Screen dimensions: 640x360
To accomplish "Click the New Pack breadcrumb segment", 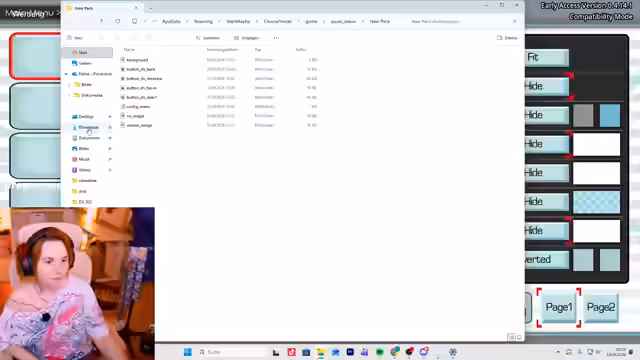I will pyautogui.click(x=380, y=21).
